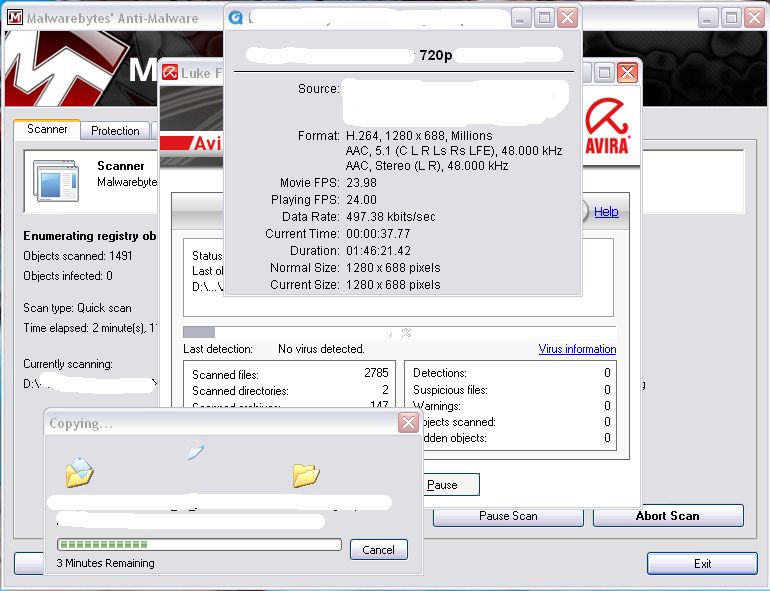The width and height of the screenshot is (770, 591).
Task: Open Malwarebytes Protection tab
Action: [x=115, y=131]
